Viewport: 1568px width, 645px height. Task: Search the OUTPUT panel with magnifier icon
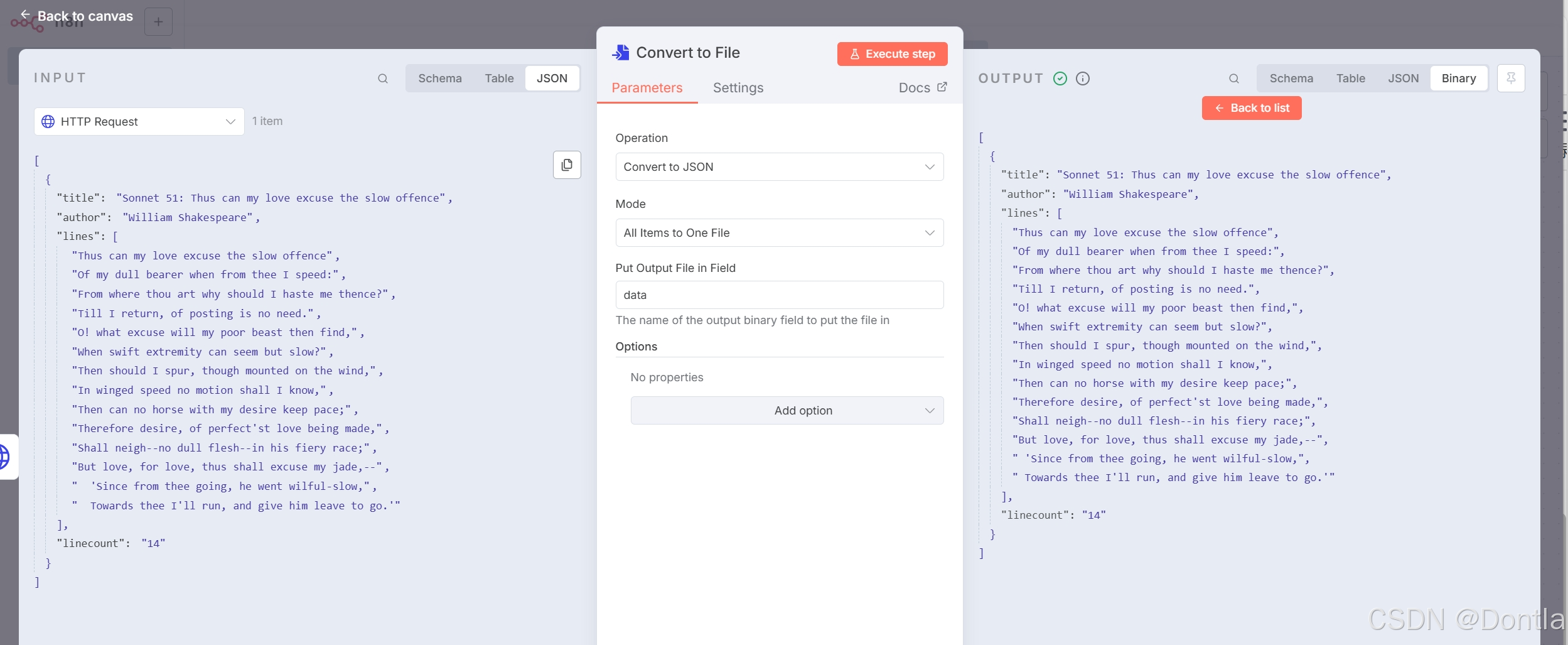[1234, 79]
